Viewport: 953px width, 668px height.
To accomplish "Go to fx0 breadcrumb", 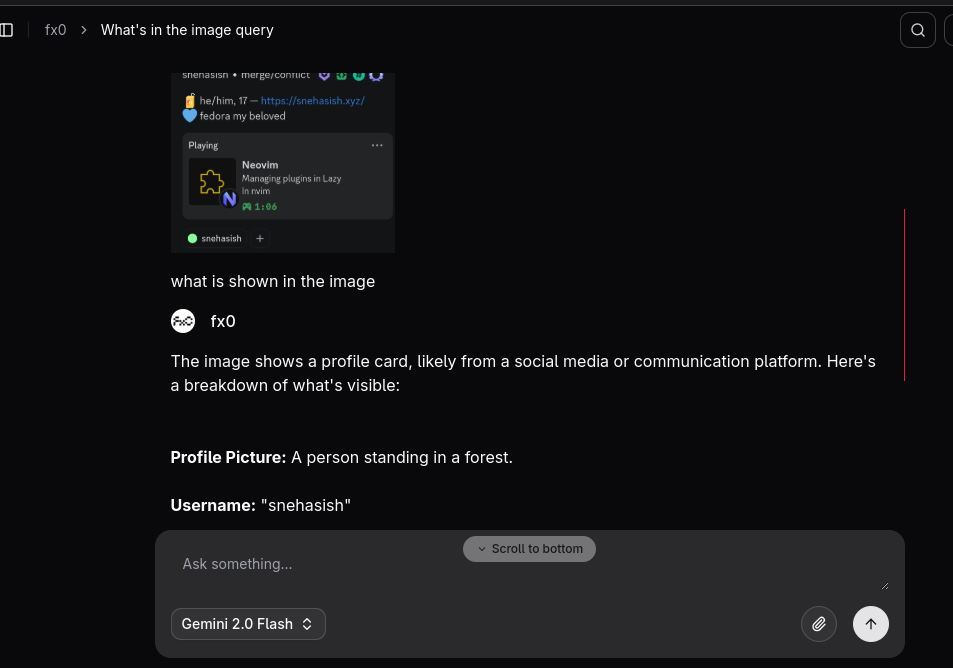I will (55, 30).
